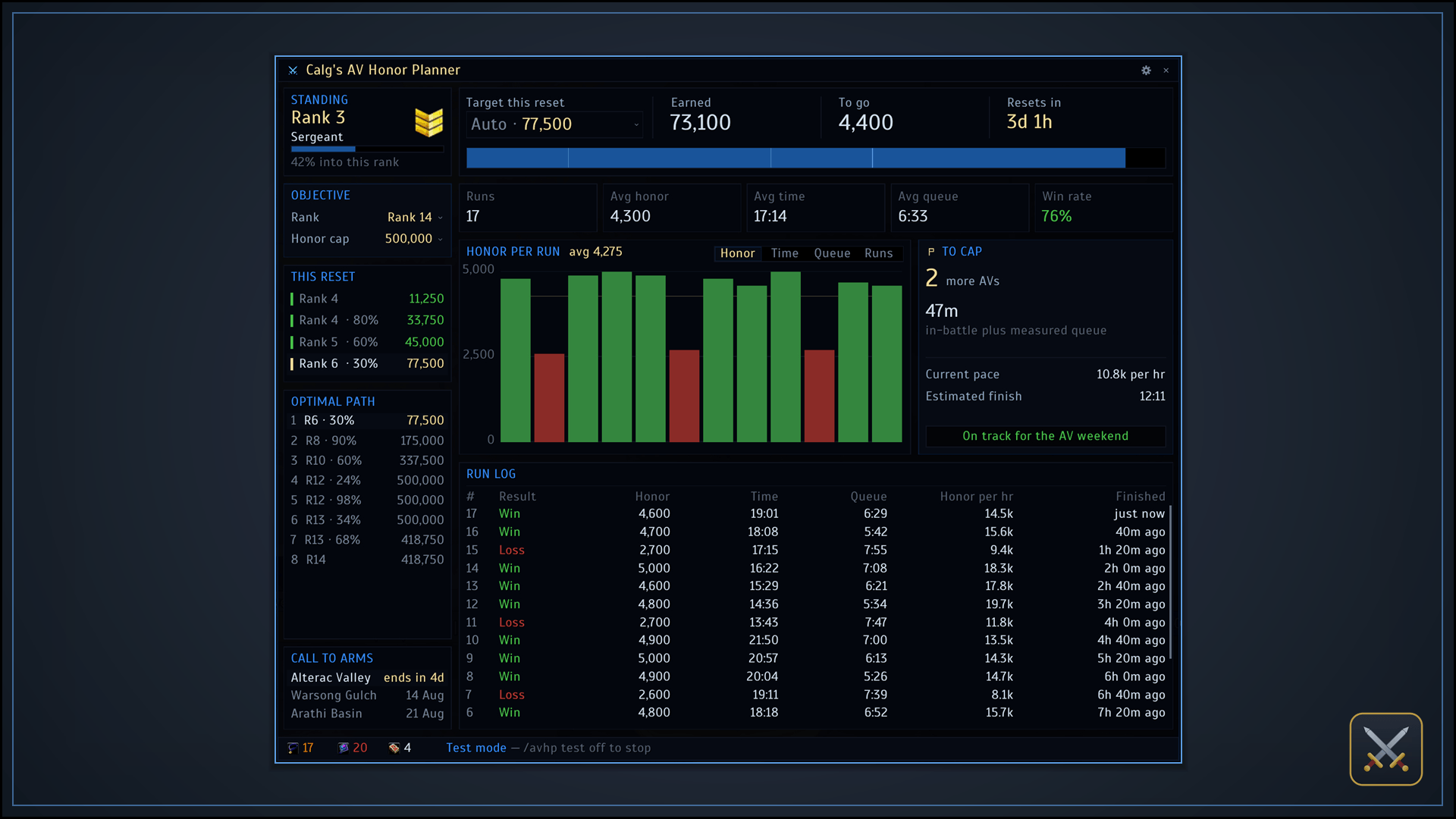Select the Honor chart tab

coord(737,253)
